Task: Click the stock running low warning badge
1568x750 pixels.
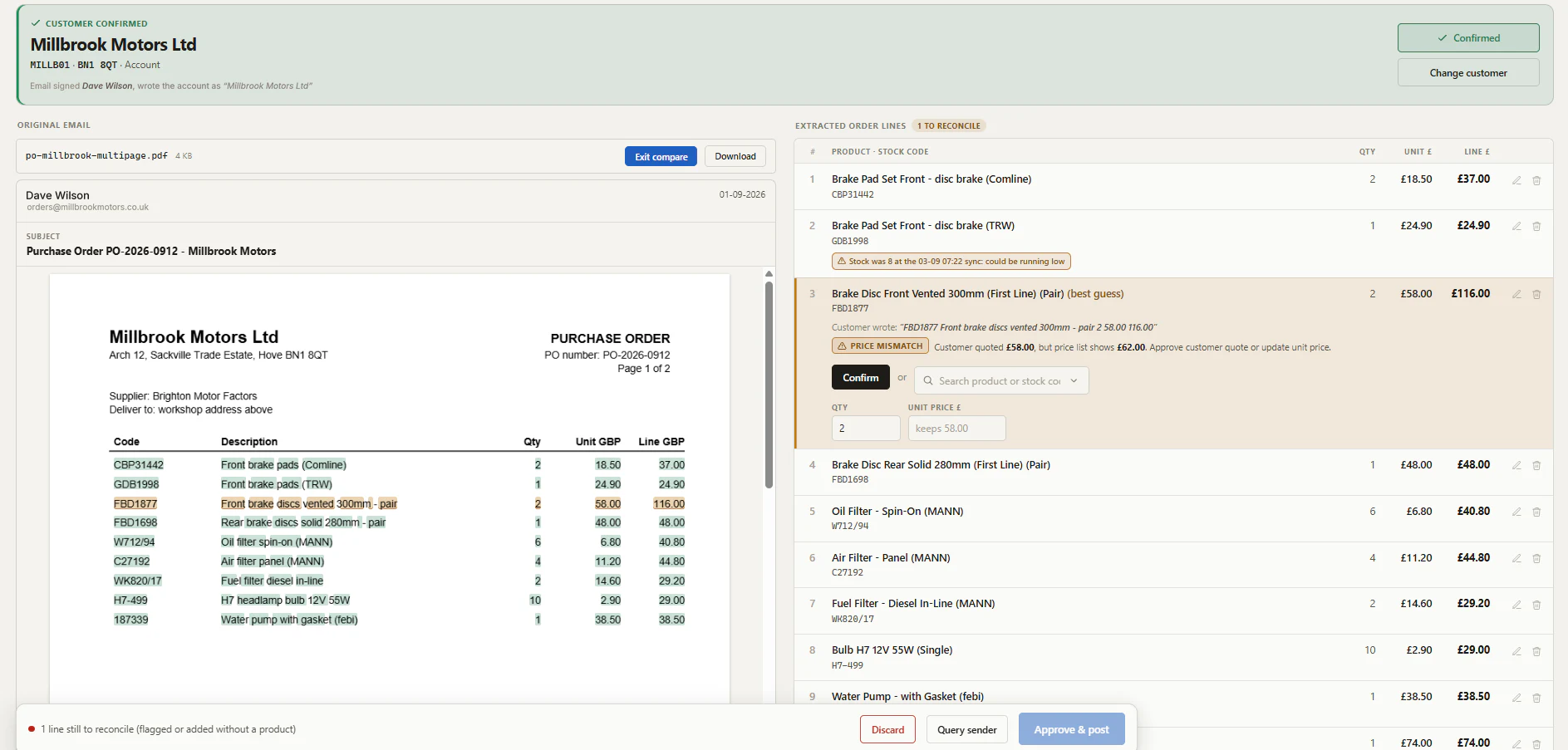Action: (x=951, y=262)
